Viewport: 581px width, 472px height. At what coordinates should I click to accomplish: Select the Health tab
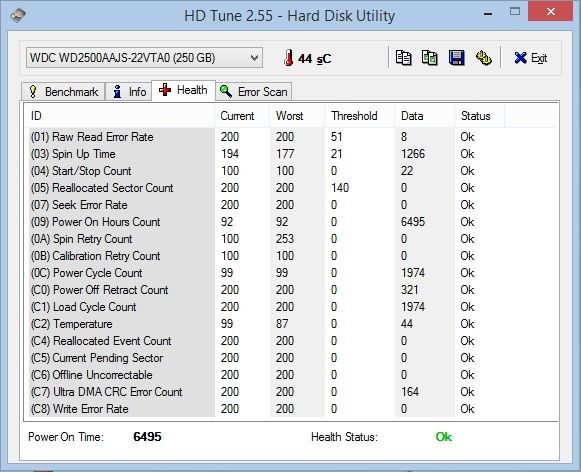click(x=183, y=90)
